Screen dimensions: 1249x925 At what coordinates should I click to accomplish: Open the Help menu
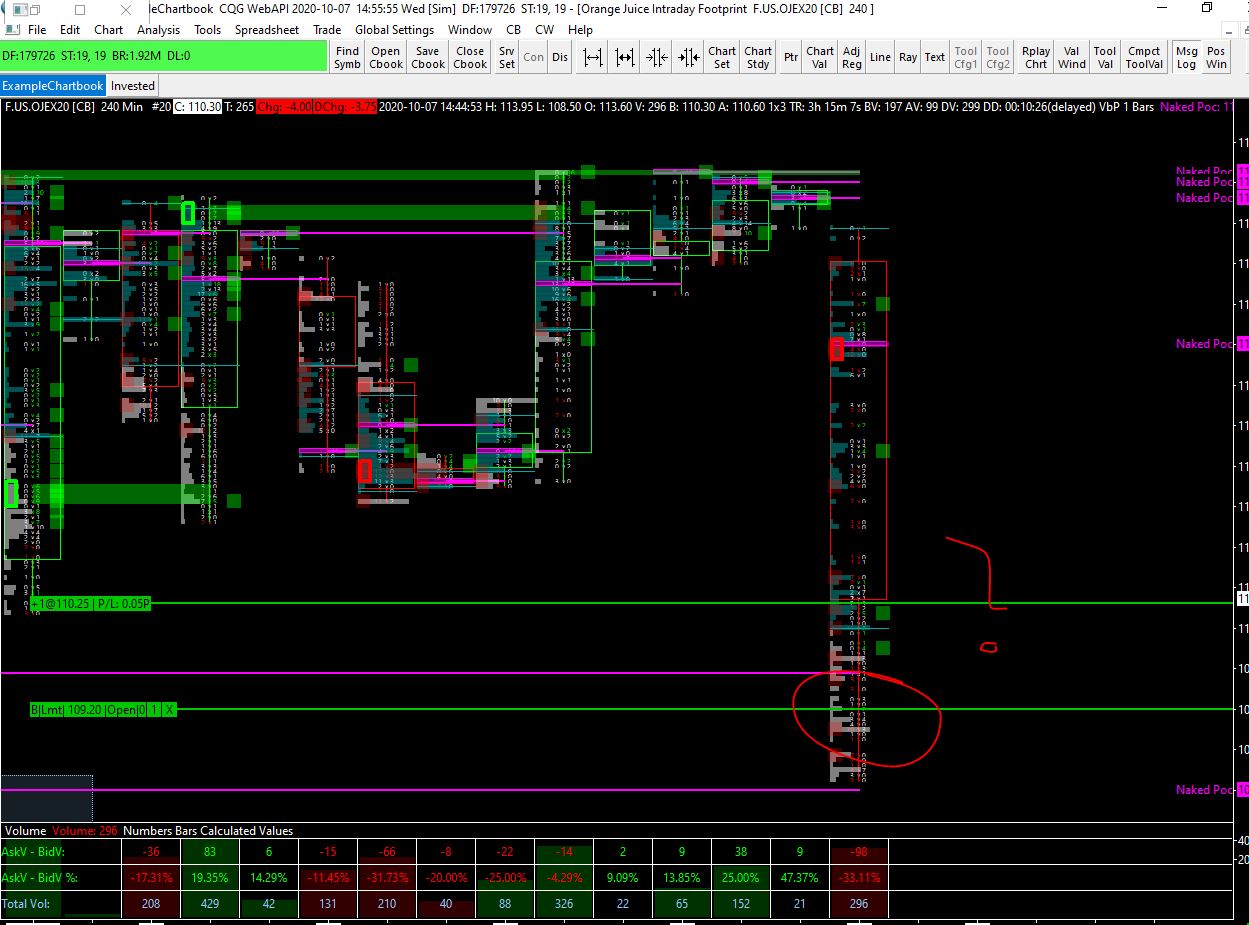[x=581, y=30]
